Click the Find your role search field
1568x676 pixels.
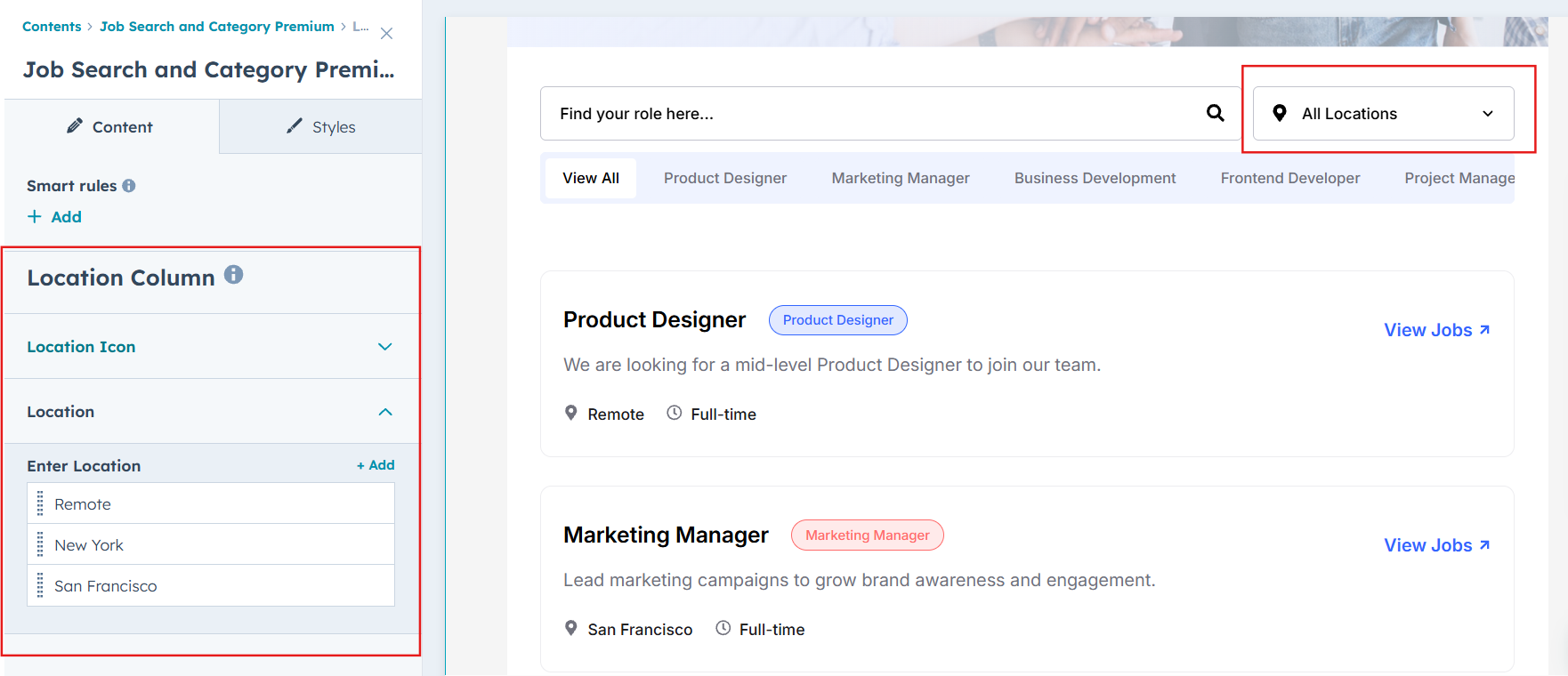click(872, 114)
